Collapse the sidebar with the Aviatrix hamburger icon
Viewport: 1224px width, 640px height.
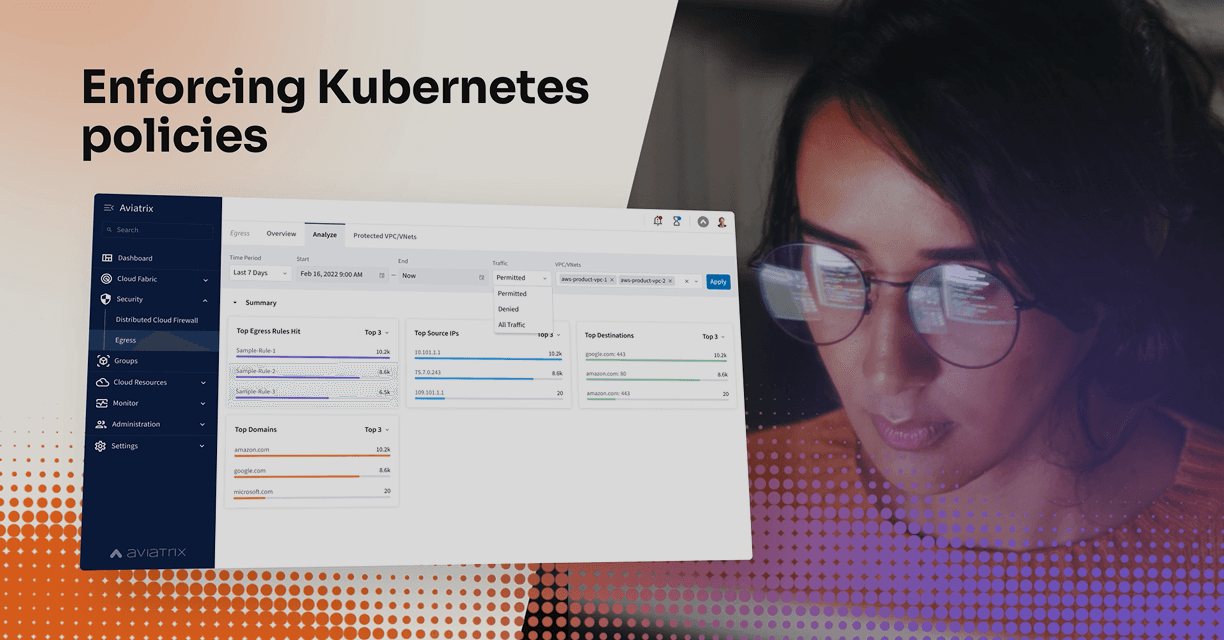click(107, 208)
